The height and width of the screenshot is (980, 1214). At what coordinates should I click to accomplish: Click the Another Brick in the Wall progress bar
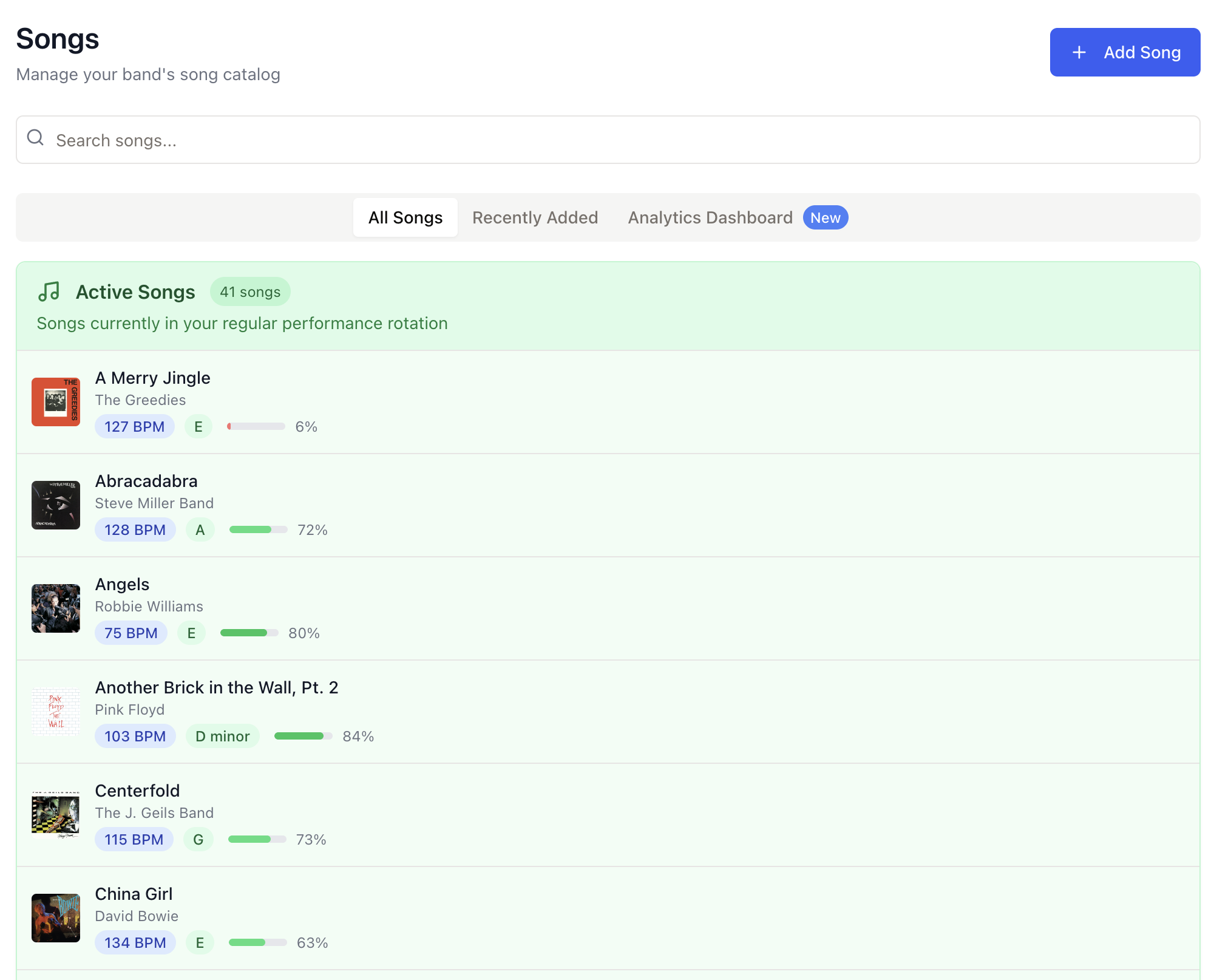pyautogui.click(x=303, y=736)
